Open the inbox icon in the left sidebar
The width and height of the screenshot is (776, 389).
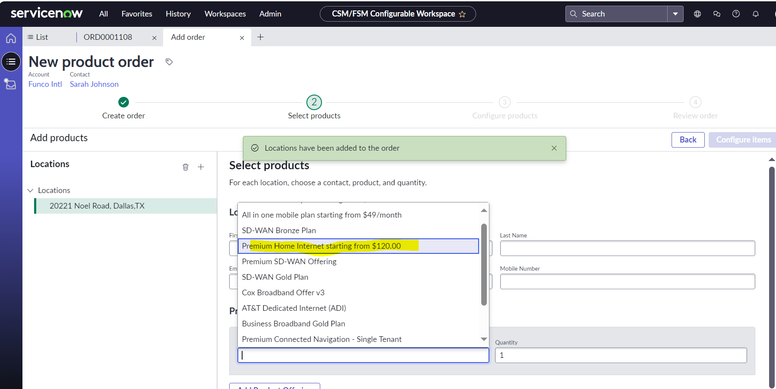click(x=10, y=84)
